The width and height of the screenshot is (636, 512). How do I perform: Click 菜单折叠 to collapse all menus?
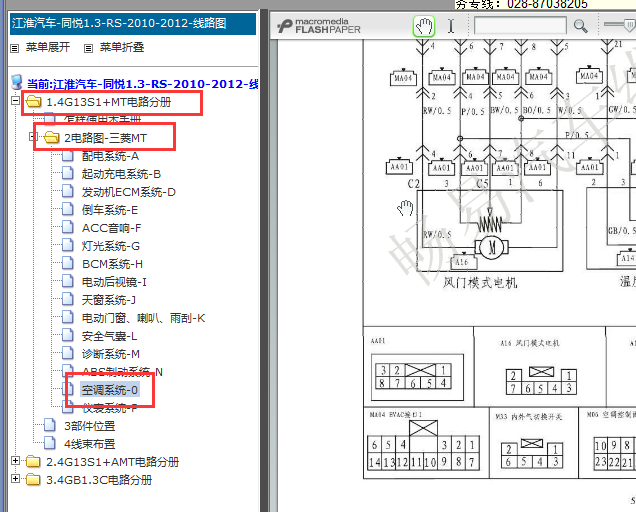[122, 47]
